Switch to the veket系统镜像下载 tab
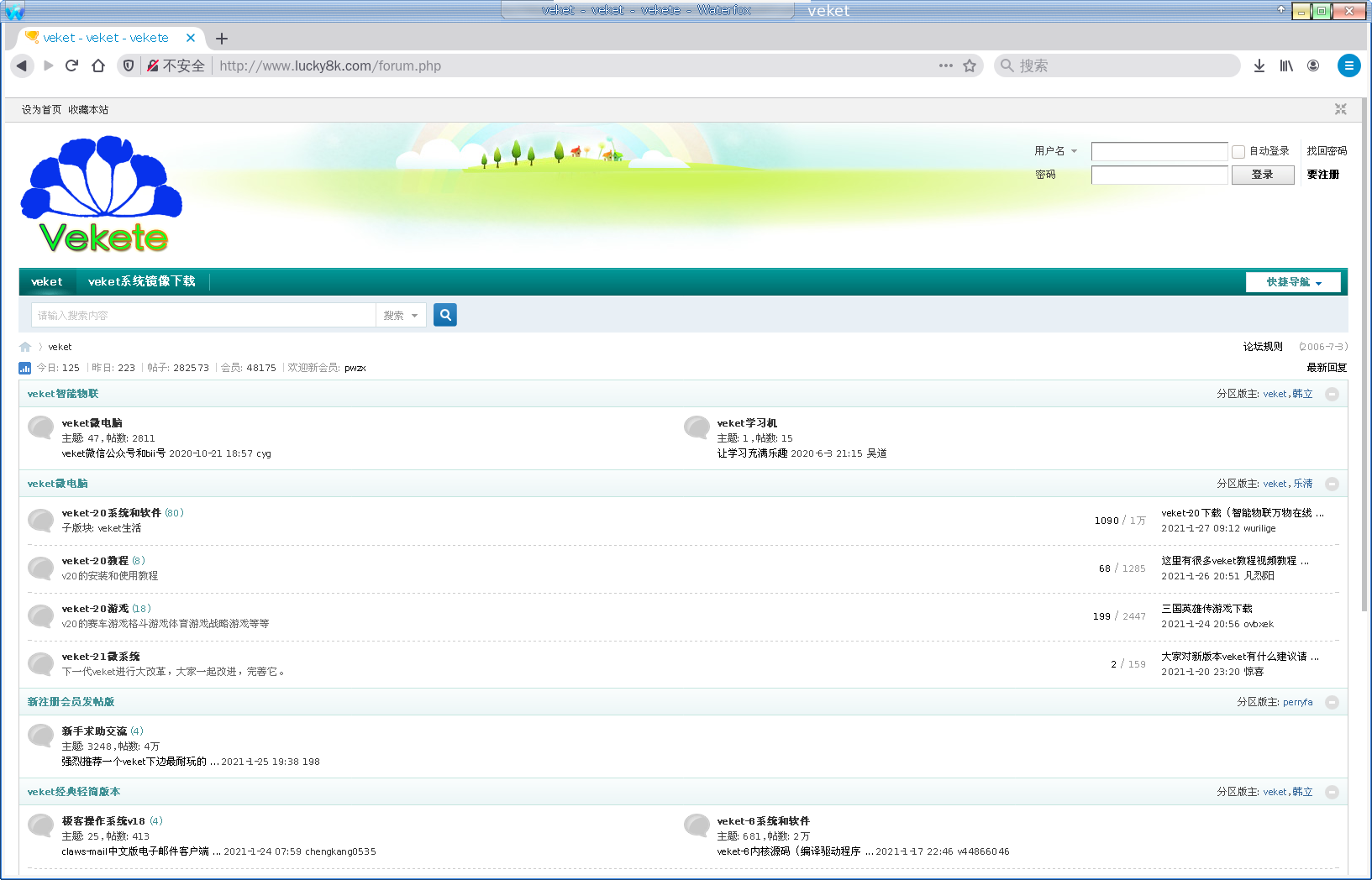Image resolution: width=1372 pixels, height=880 pixels. click(x=141, y=281)
